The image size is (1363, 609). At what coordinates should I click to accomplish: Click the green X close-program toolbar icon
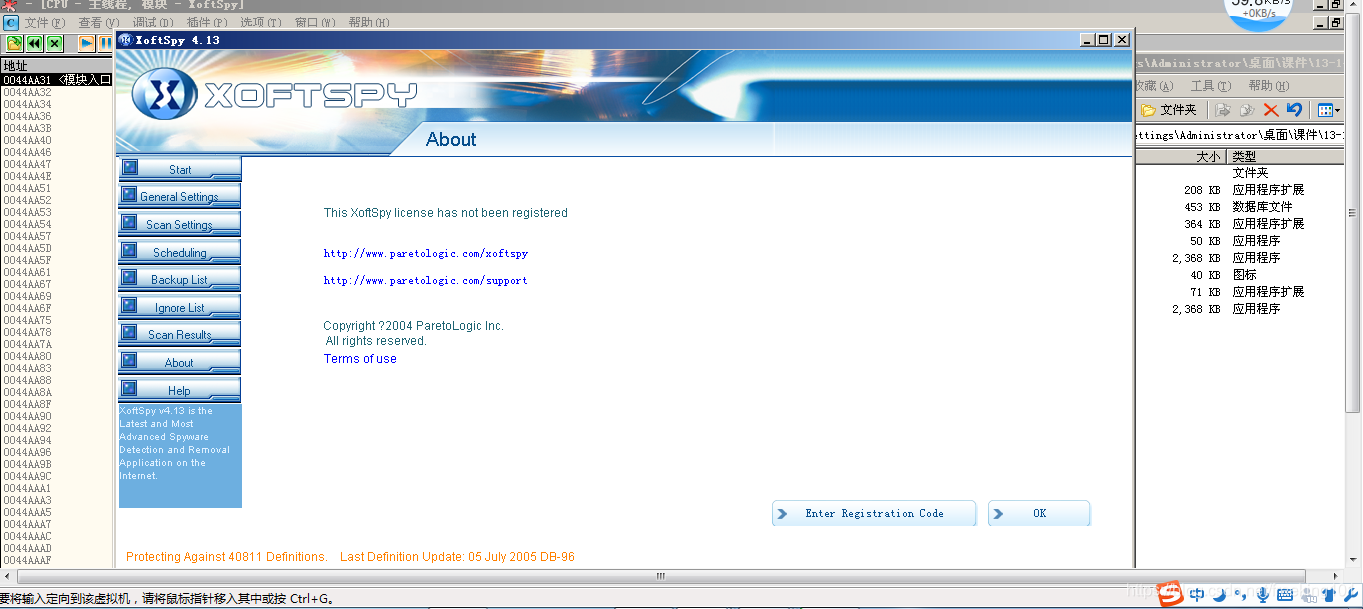[x=54, y=43]
